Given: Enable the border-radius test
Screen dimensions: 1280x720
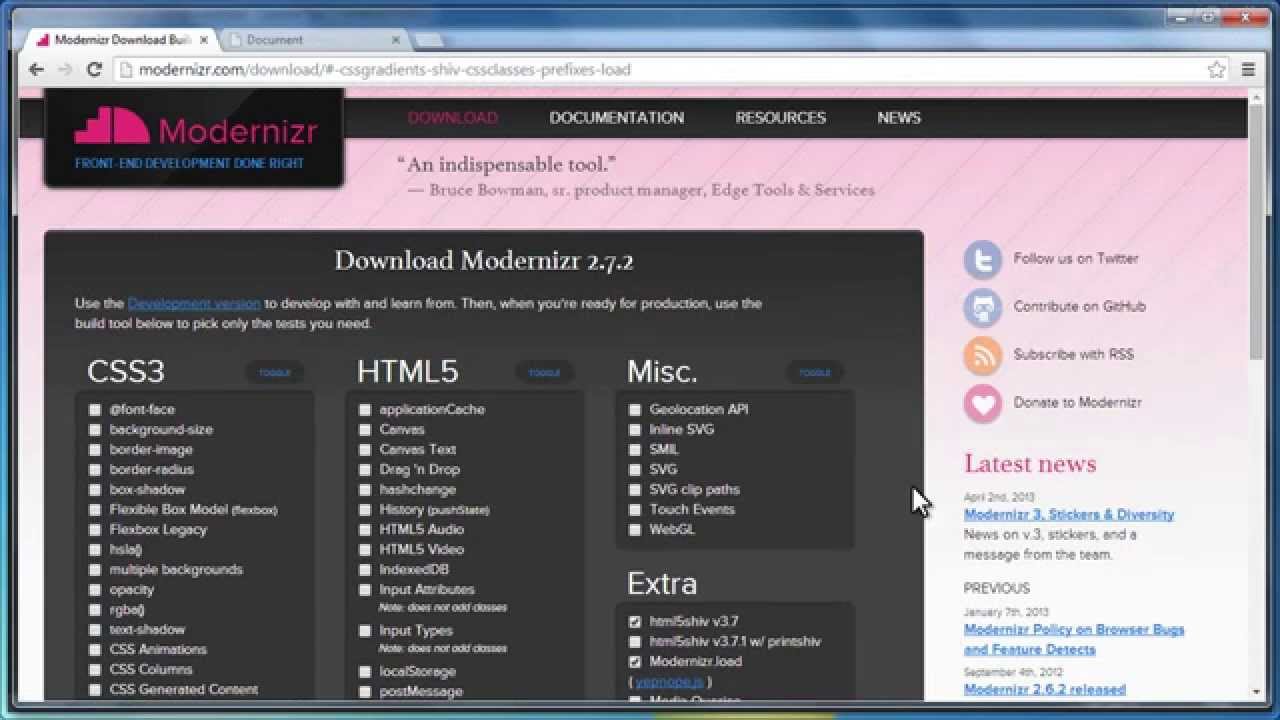Looking at the screenshot, I should point(95,470).
